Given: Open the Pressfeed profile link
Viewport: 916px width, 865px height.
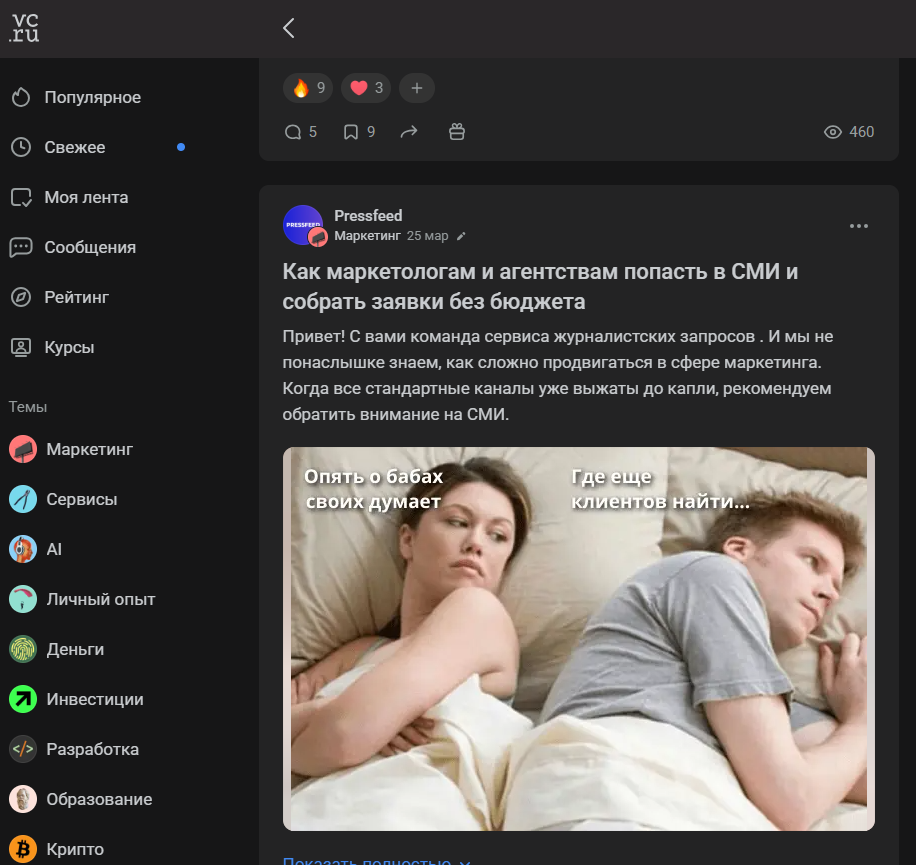Looking at the screenshot, I should click(368, 215).
